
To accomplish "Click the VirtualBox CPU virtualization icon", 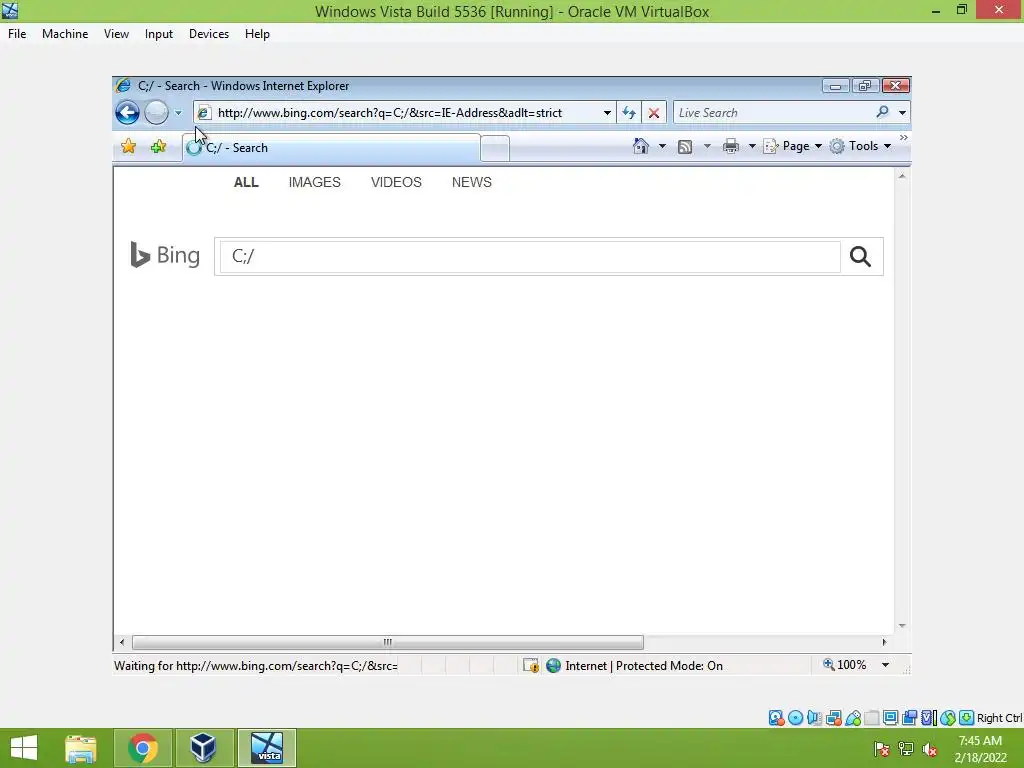I will click(x=928, y=718).
